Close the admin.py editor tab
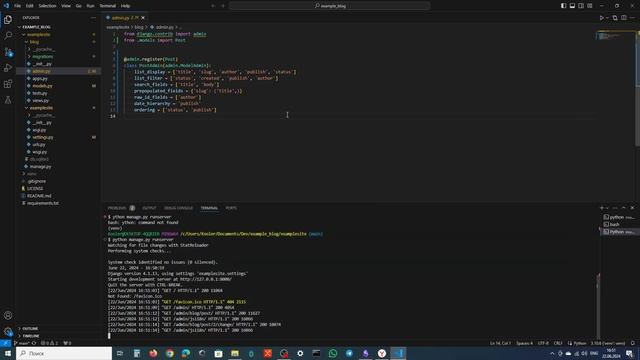Viewport: 640px width, 360px height. pyautogui.click(x=143, y=18)
